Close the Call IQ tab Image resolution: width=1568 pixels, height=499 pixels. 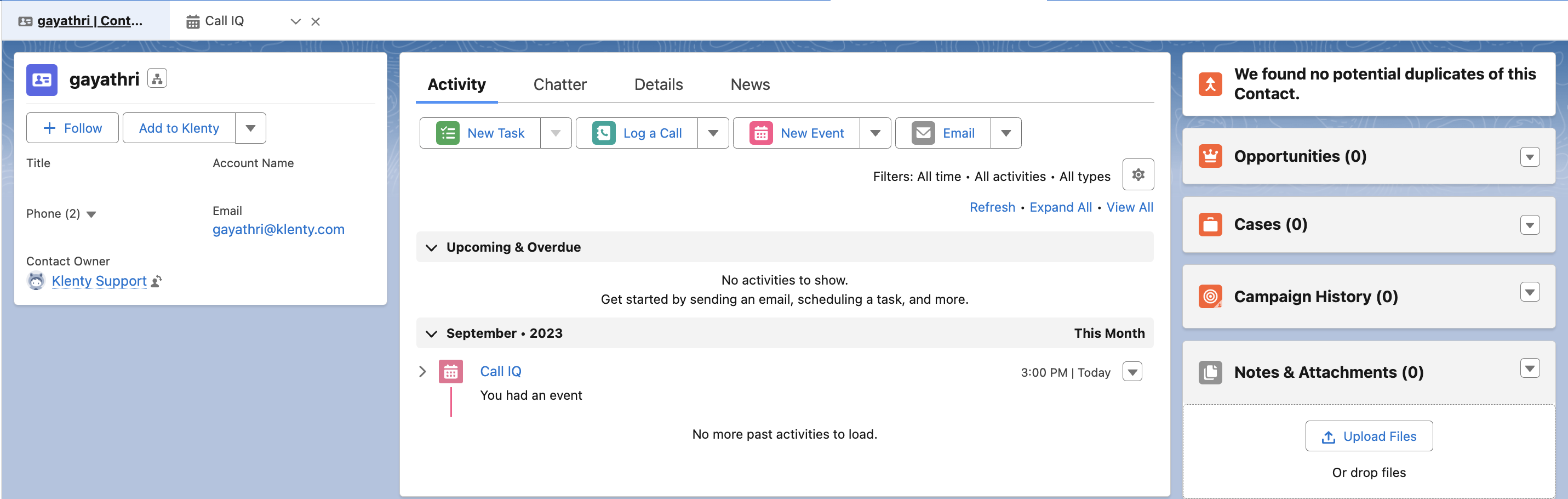[316, 22]
